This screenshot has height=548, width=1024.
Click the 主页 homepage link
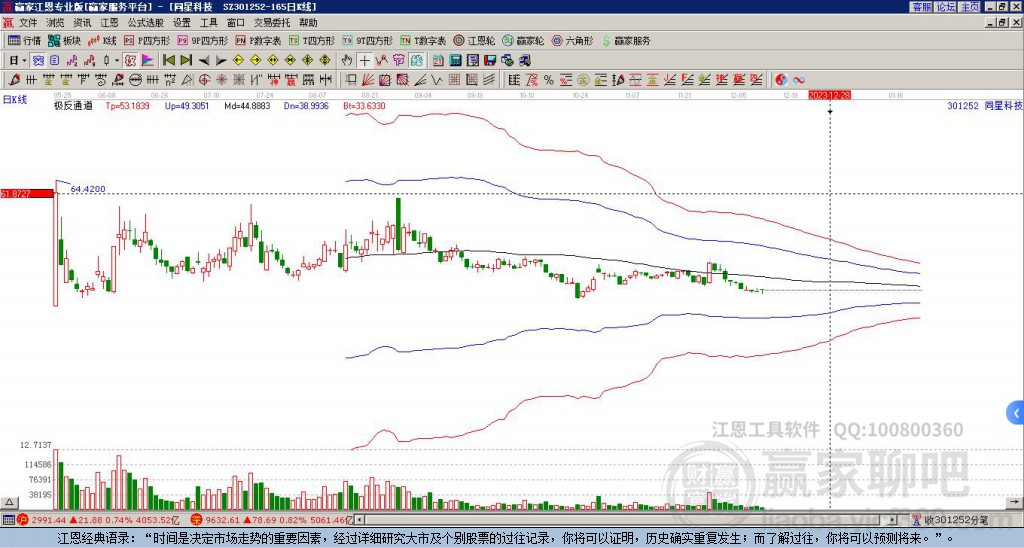click(970, 7)
